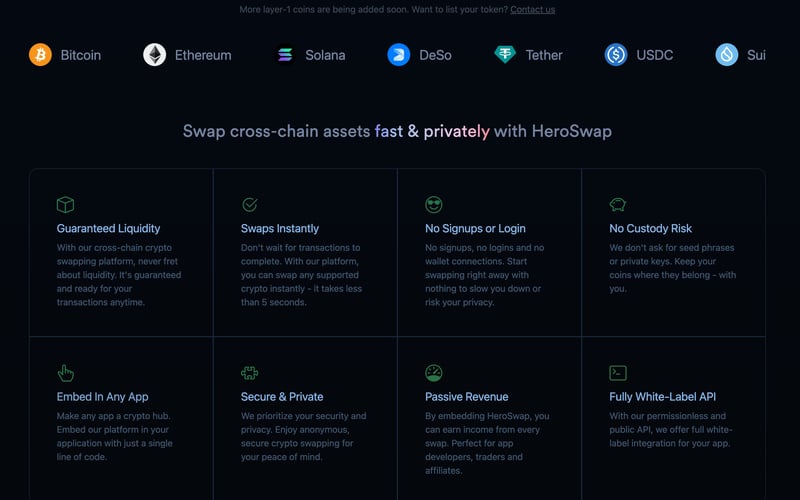This screenshot has width=800, height=500.
Task: Click the cube icon above Guaranteed Liquidity
Action: click(x=65, y=205)
